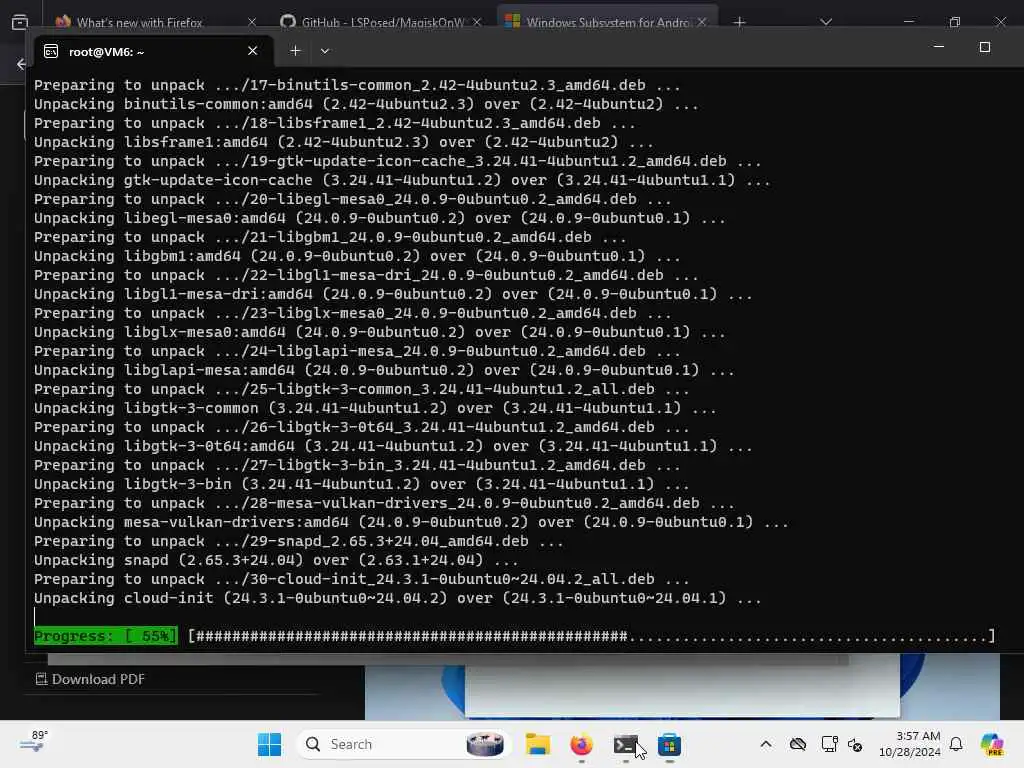
Task: Click the hash-mark progress bar in terminal
Action: point(592,635)
